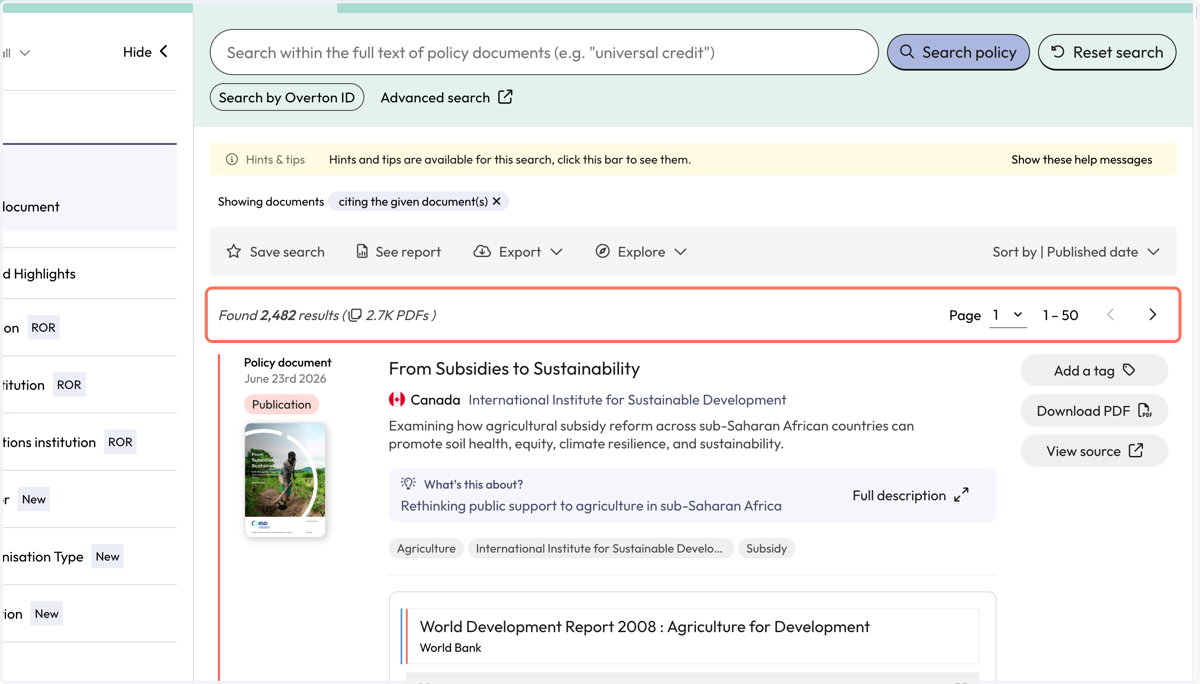Open From Subsidies to Sustainability title
1200x684 pixels.
pyautogui.click(x=514, y=368)
